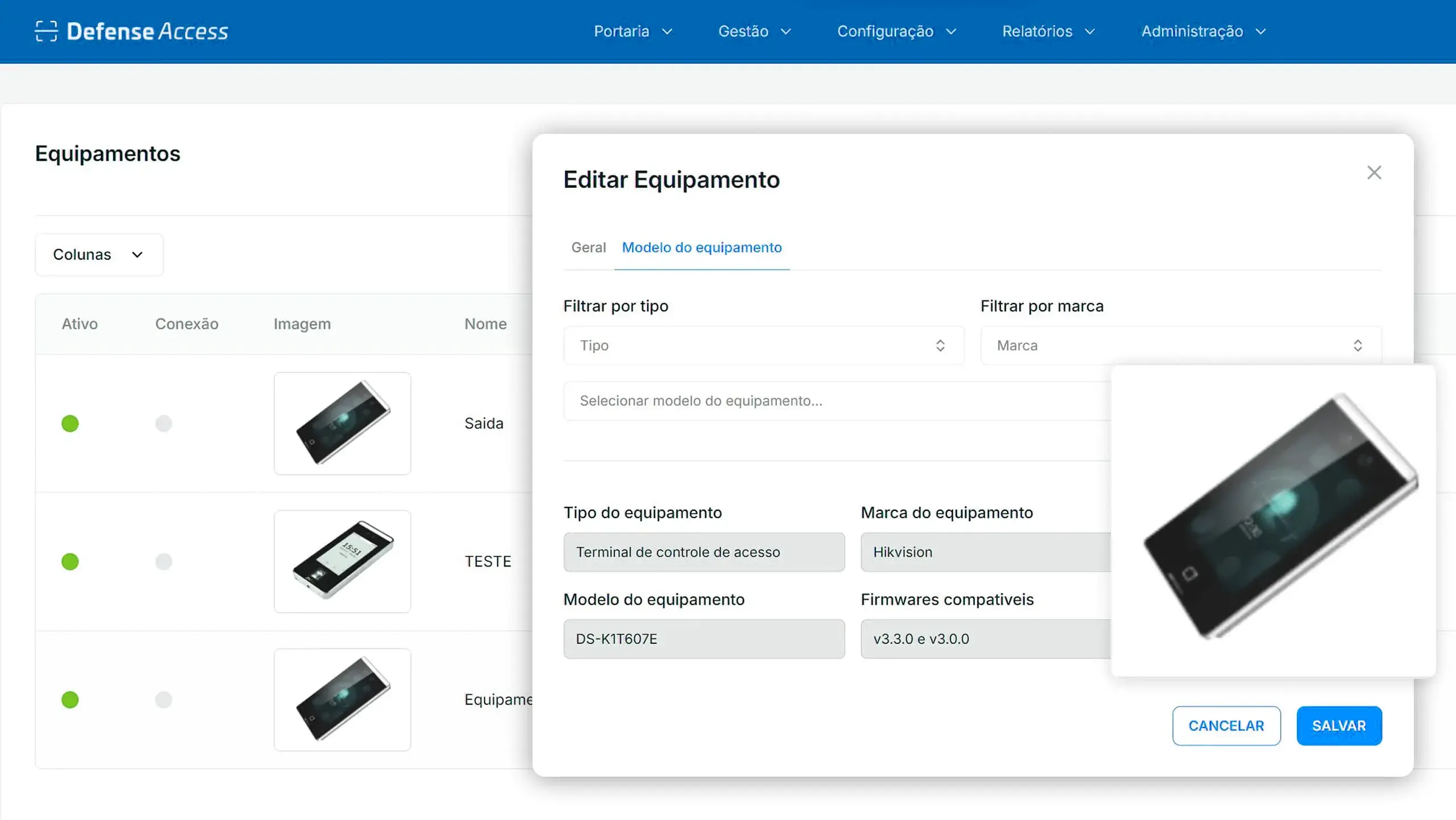
Task: Click the Defense Access logo icon
Action: (x=46, y=31)
